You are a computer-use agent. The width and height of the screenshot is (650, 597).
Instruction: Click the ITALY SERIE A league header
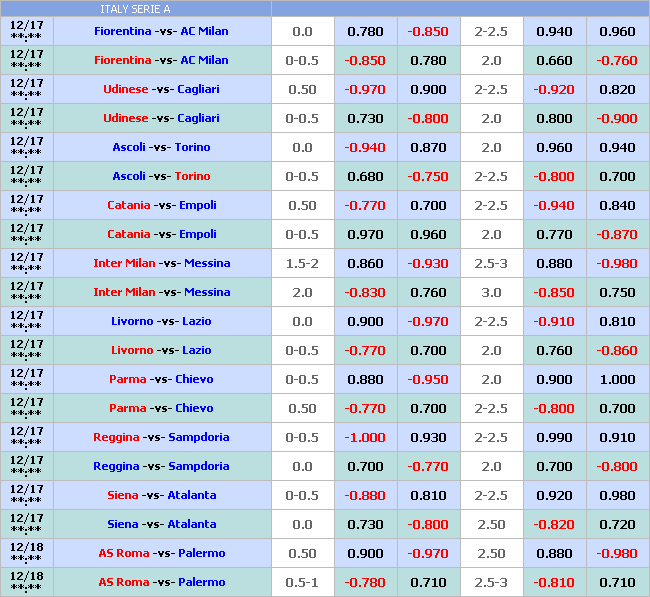pos(135,8)
